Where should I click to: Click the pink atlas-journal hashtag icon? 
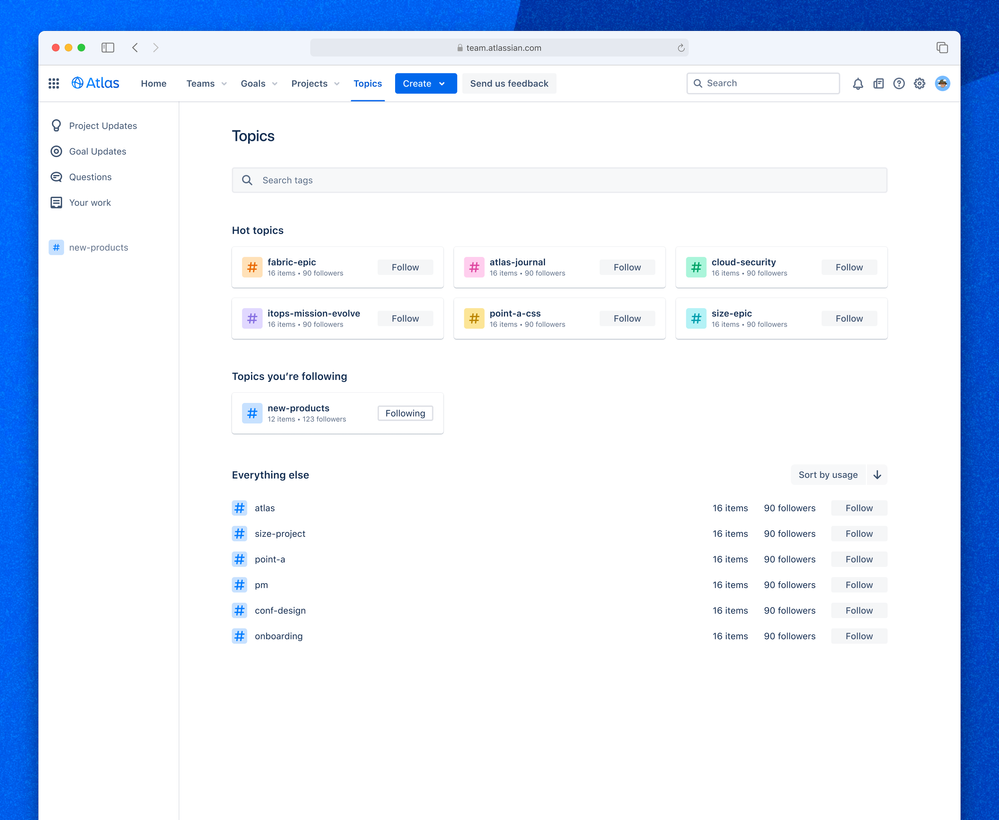pos(474,267)
